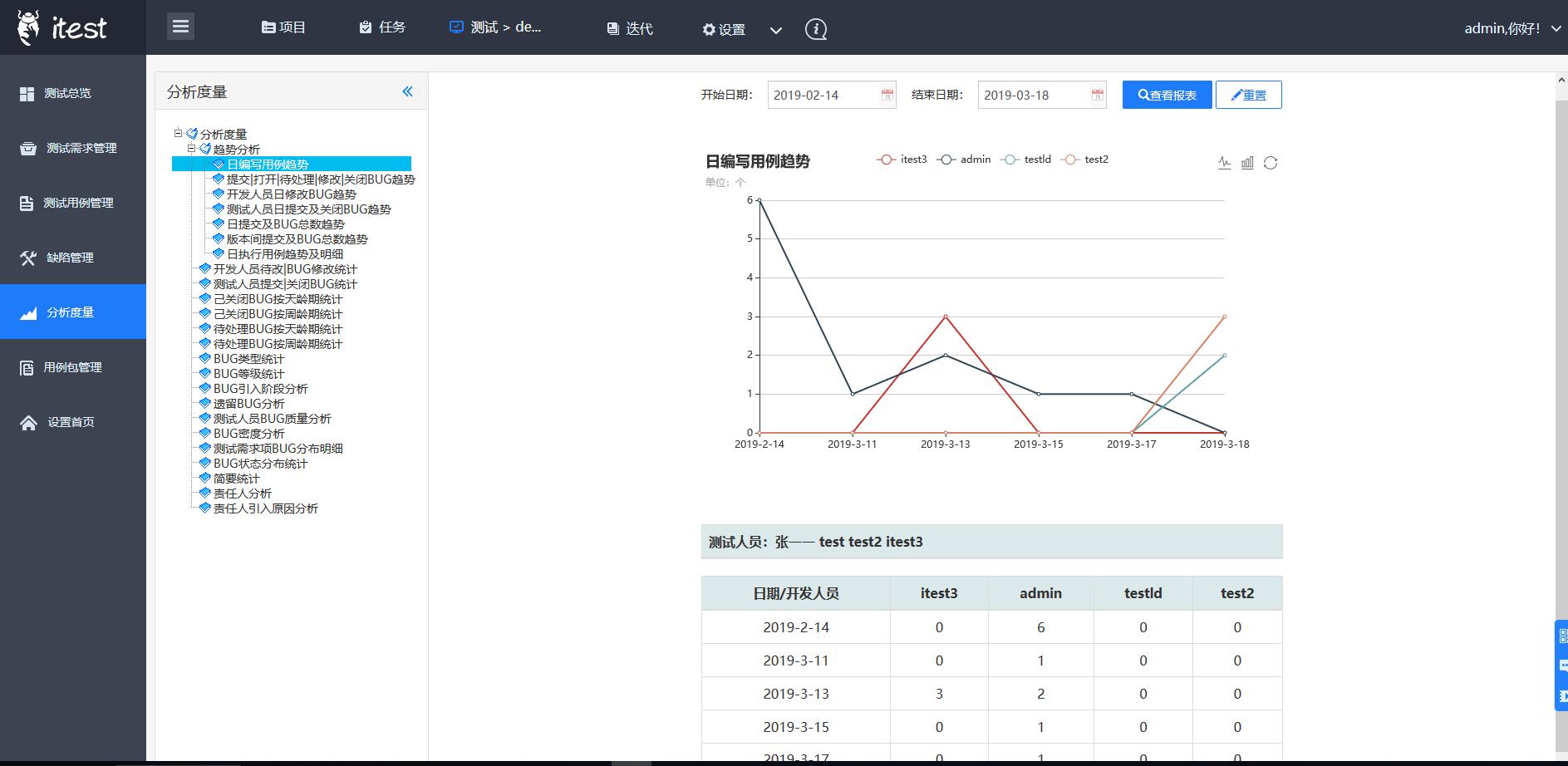This screenshot has height=766, width=1568.
Task: Select 已关闭BUG按周龄期统计 tree item
Action: (x=278, y=314)
